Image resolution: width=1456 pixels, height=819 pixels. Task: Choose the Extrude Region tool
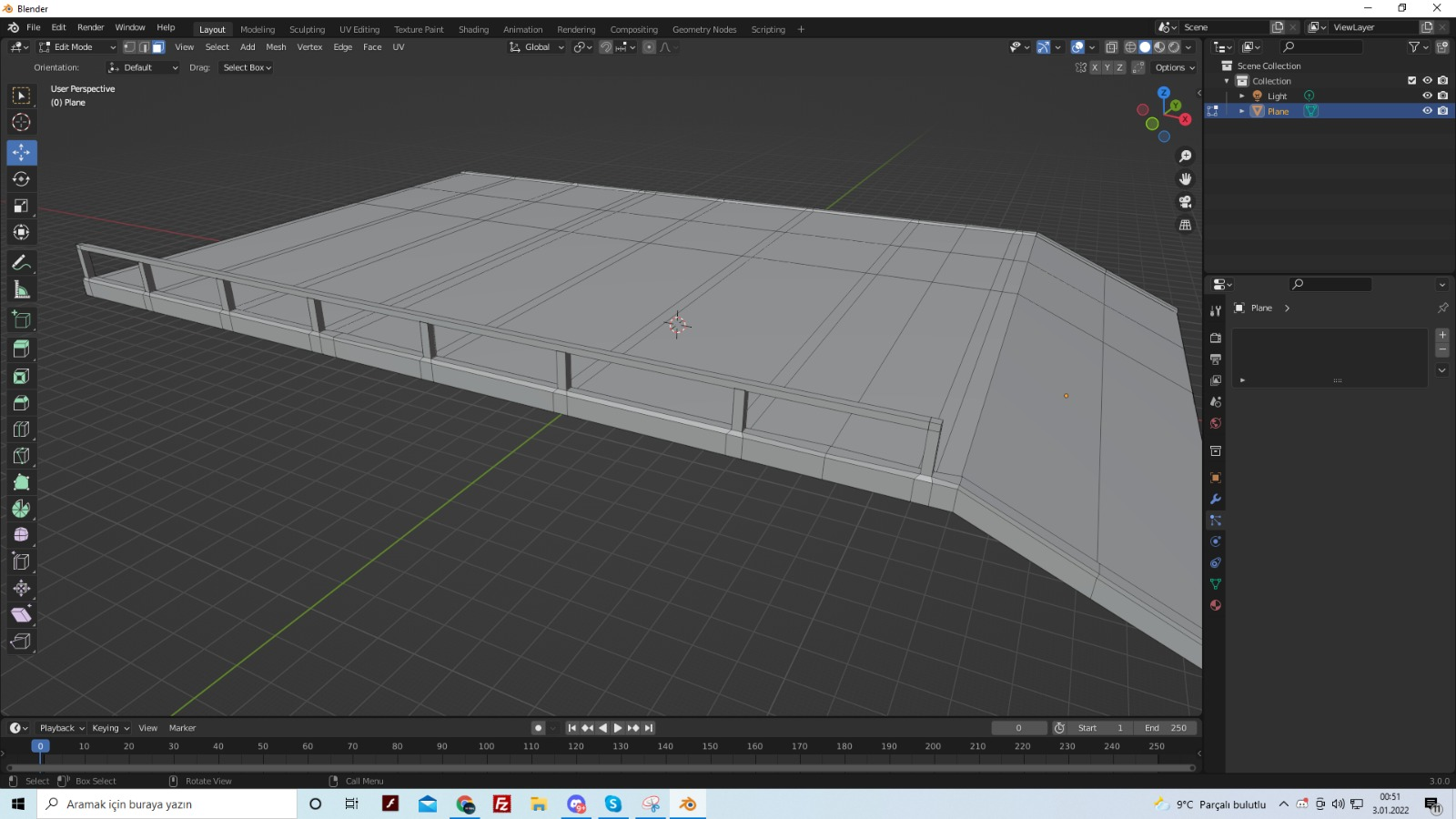[21, 349]
